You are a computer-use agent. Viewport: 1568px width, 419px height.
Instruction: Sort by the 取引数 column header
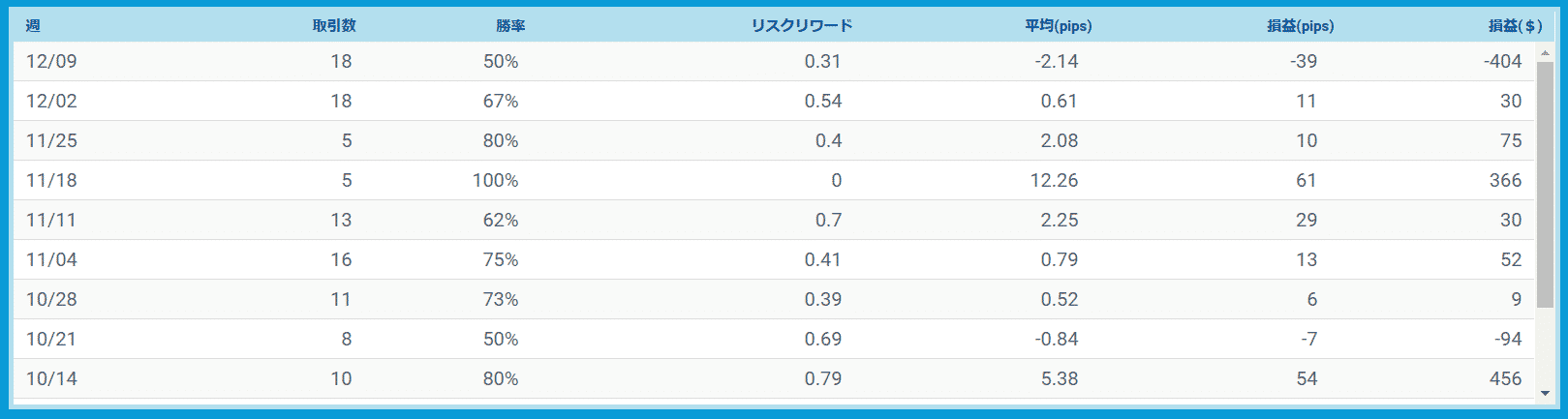[x=334, y=26]
